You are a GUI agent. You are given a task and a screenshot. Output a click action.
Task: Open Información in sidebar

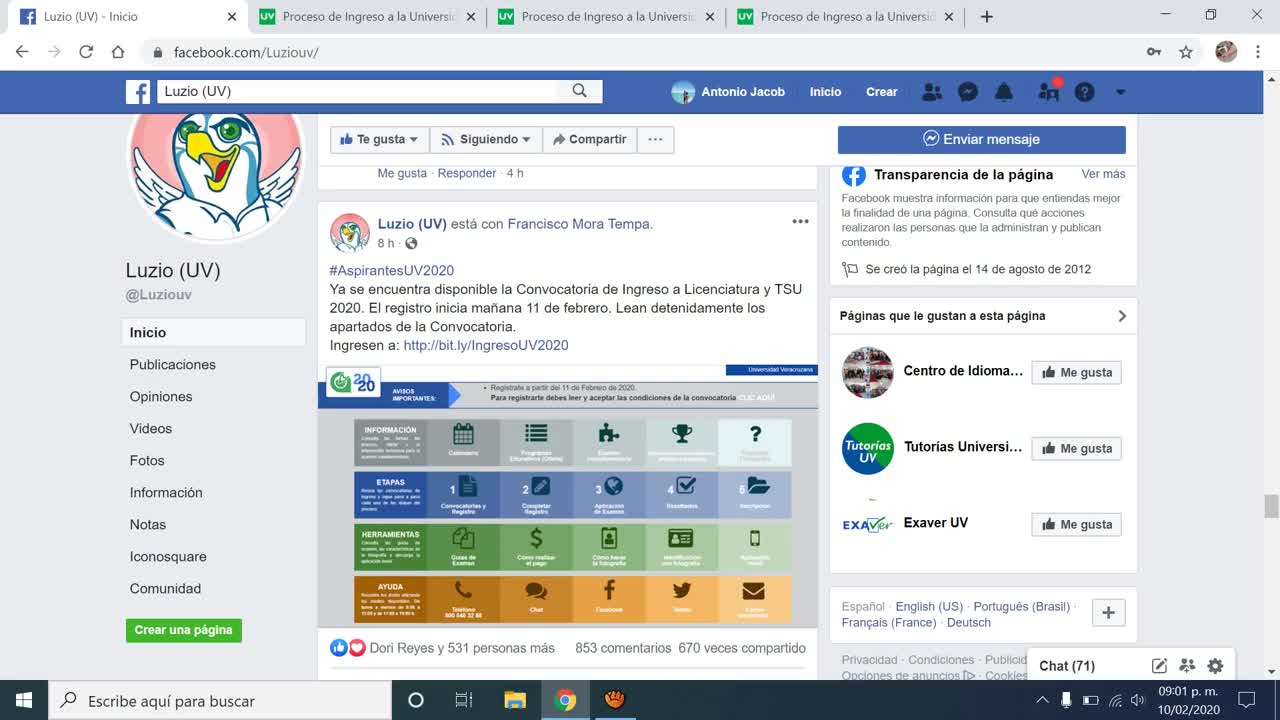click(x=166, y=492)
